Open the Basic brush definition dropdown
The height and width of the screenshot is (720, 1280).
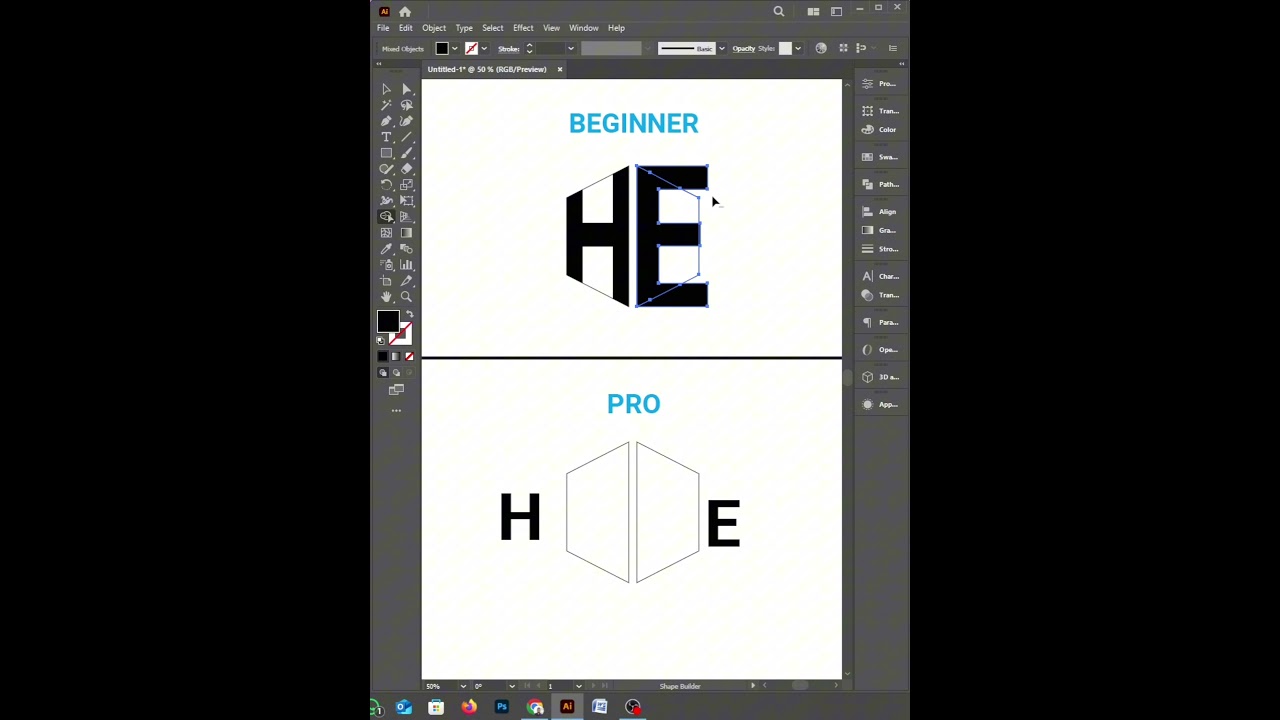point(721,48)
